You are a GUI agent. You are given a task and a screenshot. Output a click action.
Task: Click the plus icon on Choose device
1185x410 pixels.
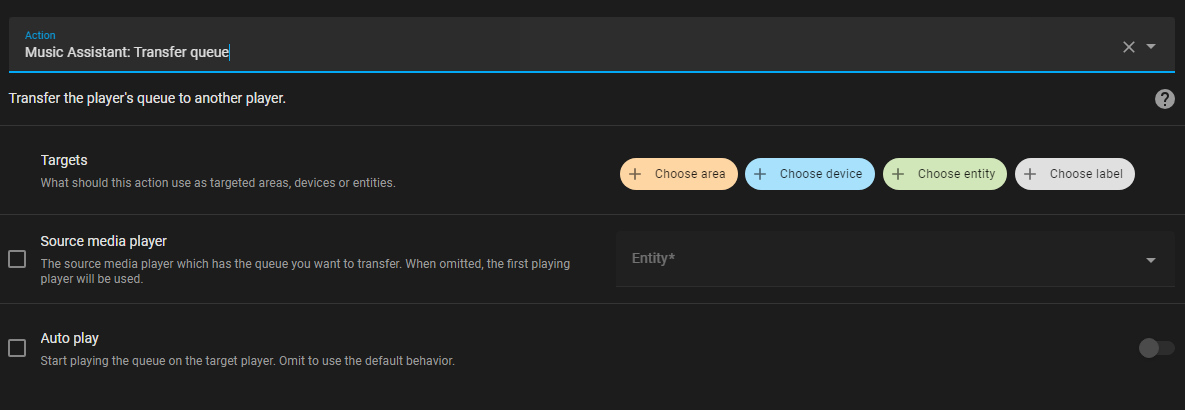[x=760, y=174]
